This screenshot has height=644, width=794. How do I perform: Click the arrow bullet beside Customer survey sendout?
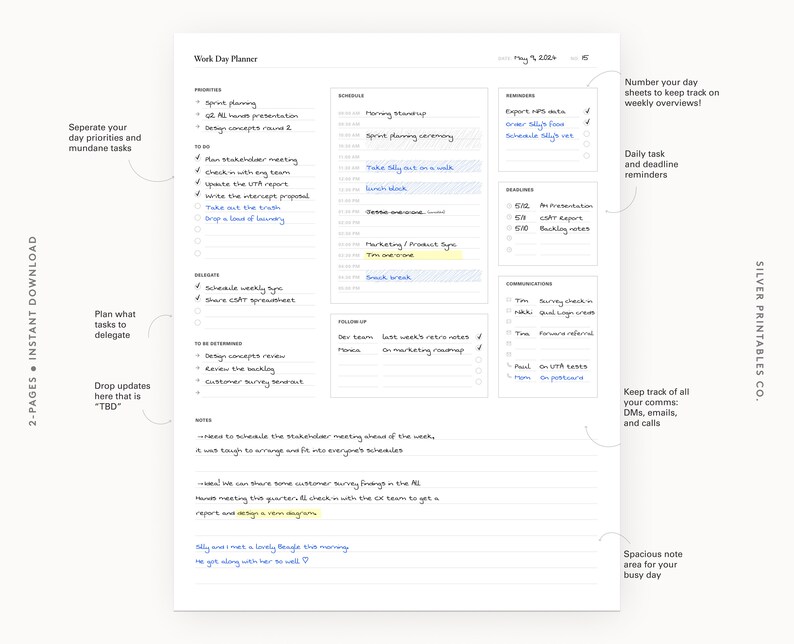tap(197, 381)
